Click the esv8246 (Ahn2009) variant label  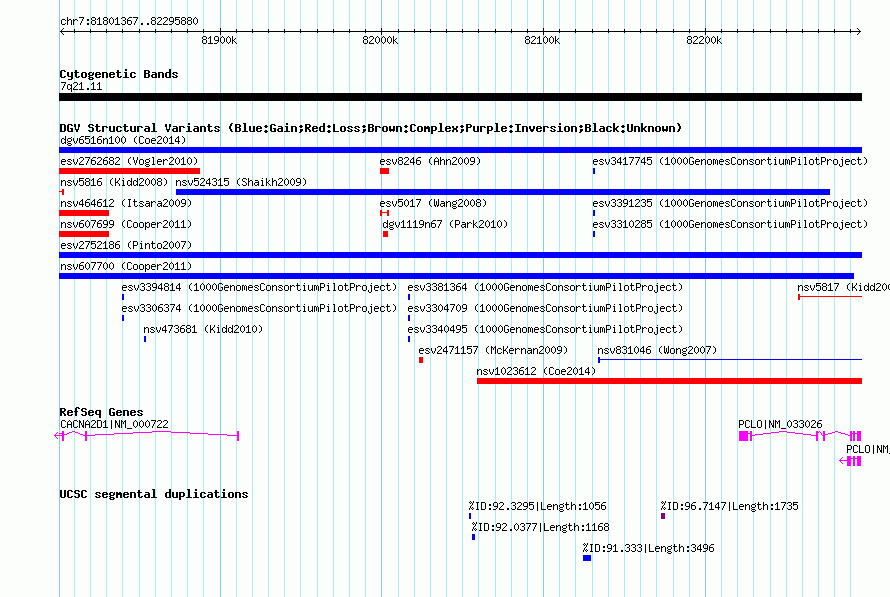point(430,161)
